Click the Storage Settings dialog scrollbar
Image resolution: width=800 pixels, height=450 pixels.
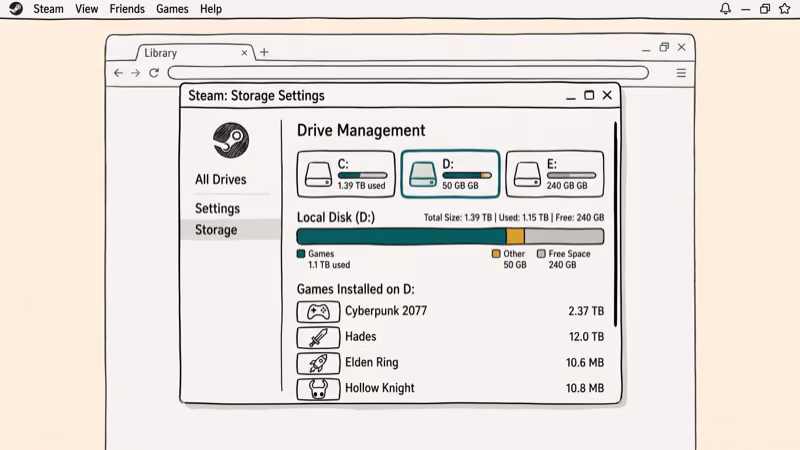615,224
